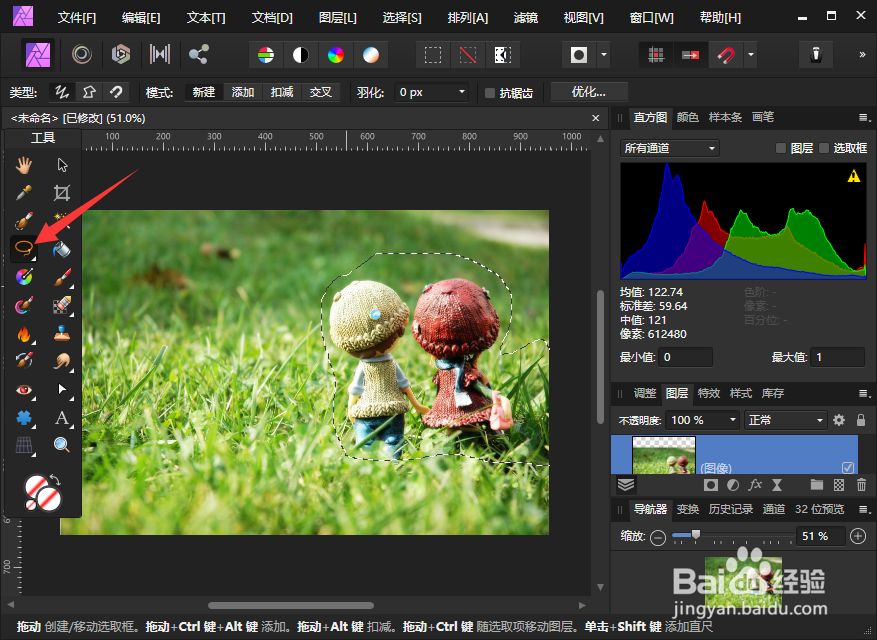Select the Text tool

coord(61,418)
